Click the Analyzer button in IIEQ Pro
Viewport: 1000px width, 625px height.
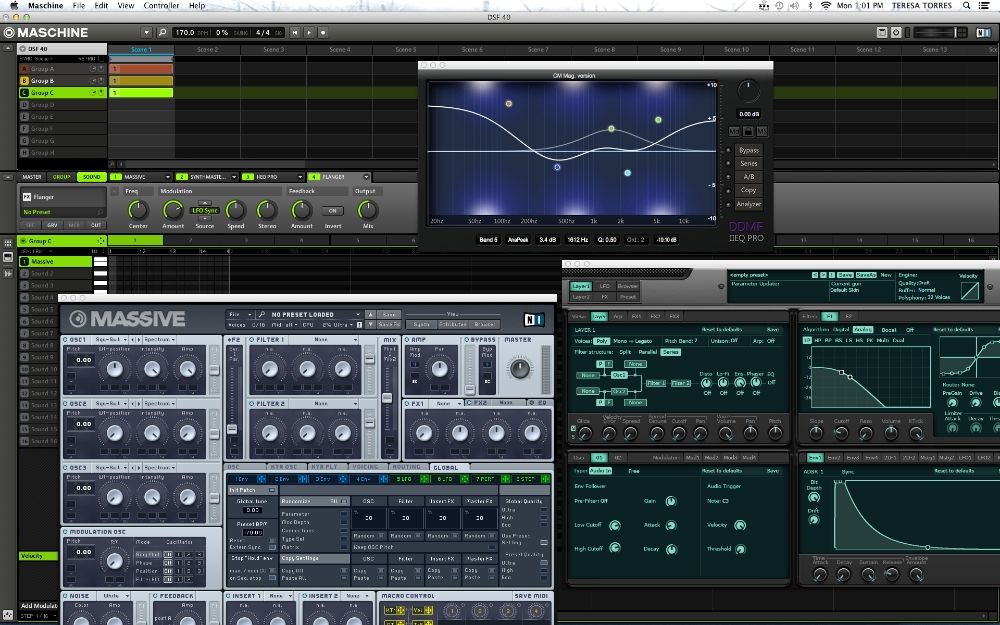[747, 203]
